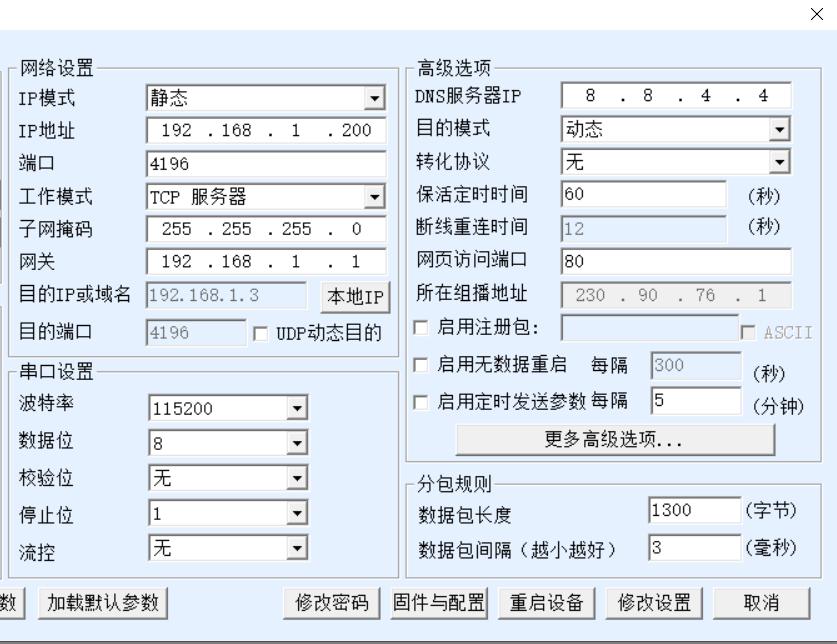Close the settings dialog window
Screen dimensions: 837x644
click(816, 14)
